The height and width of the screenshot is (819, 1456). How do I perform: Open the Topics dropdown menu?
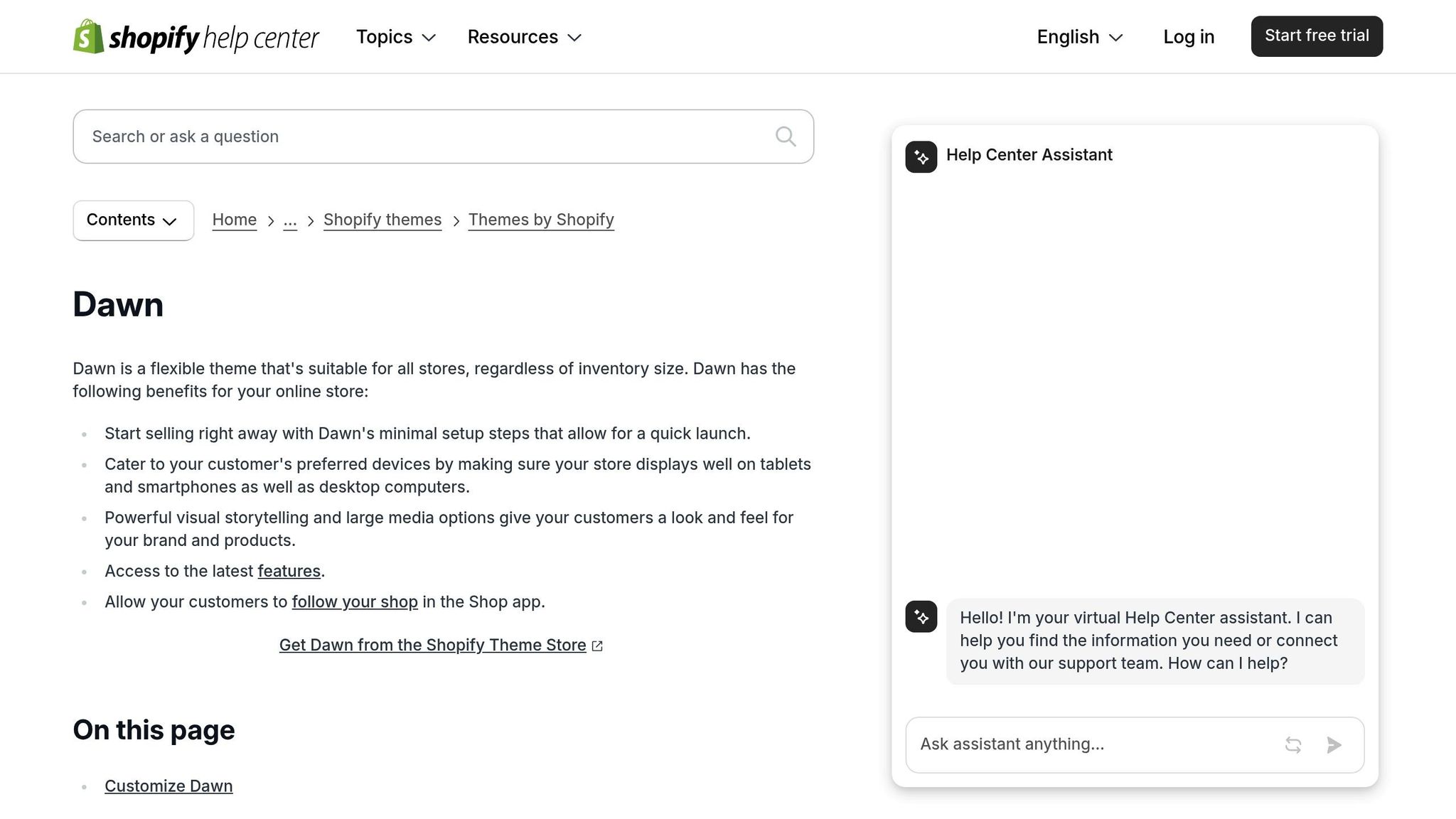coord(396,37)
